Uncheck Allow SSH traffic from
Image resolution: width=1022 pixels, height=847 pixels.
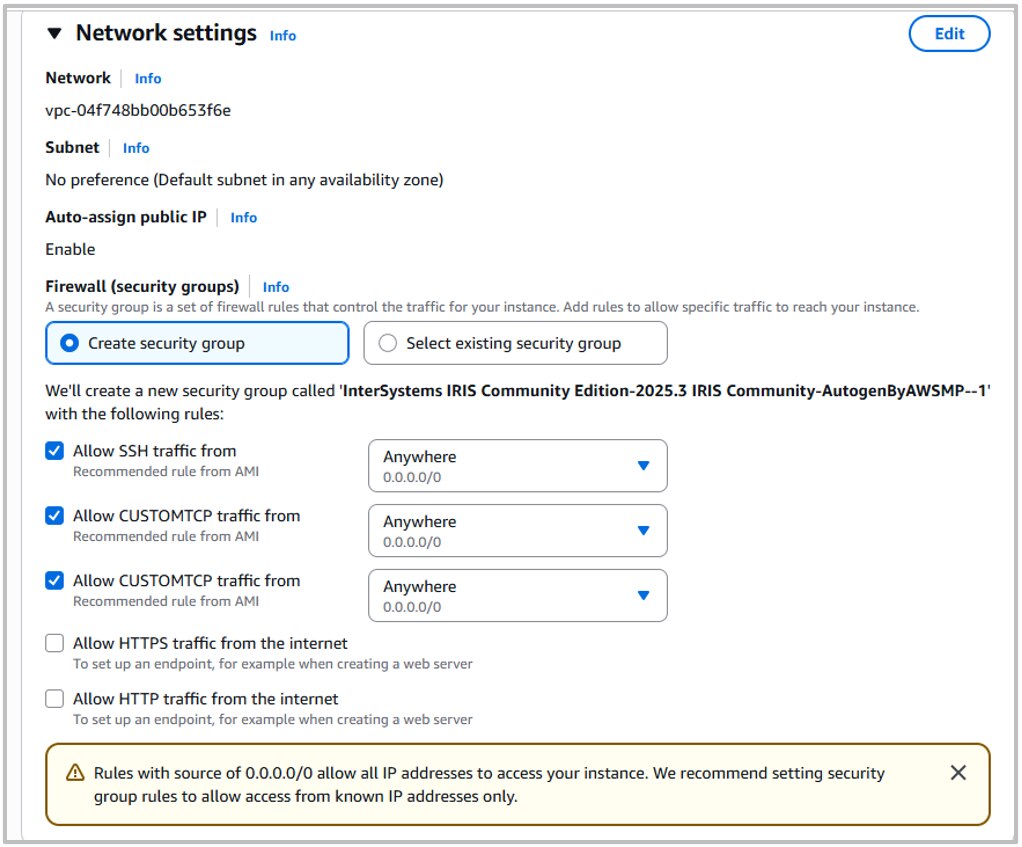pyautogui.click(x=55, y=450)
